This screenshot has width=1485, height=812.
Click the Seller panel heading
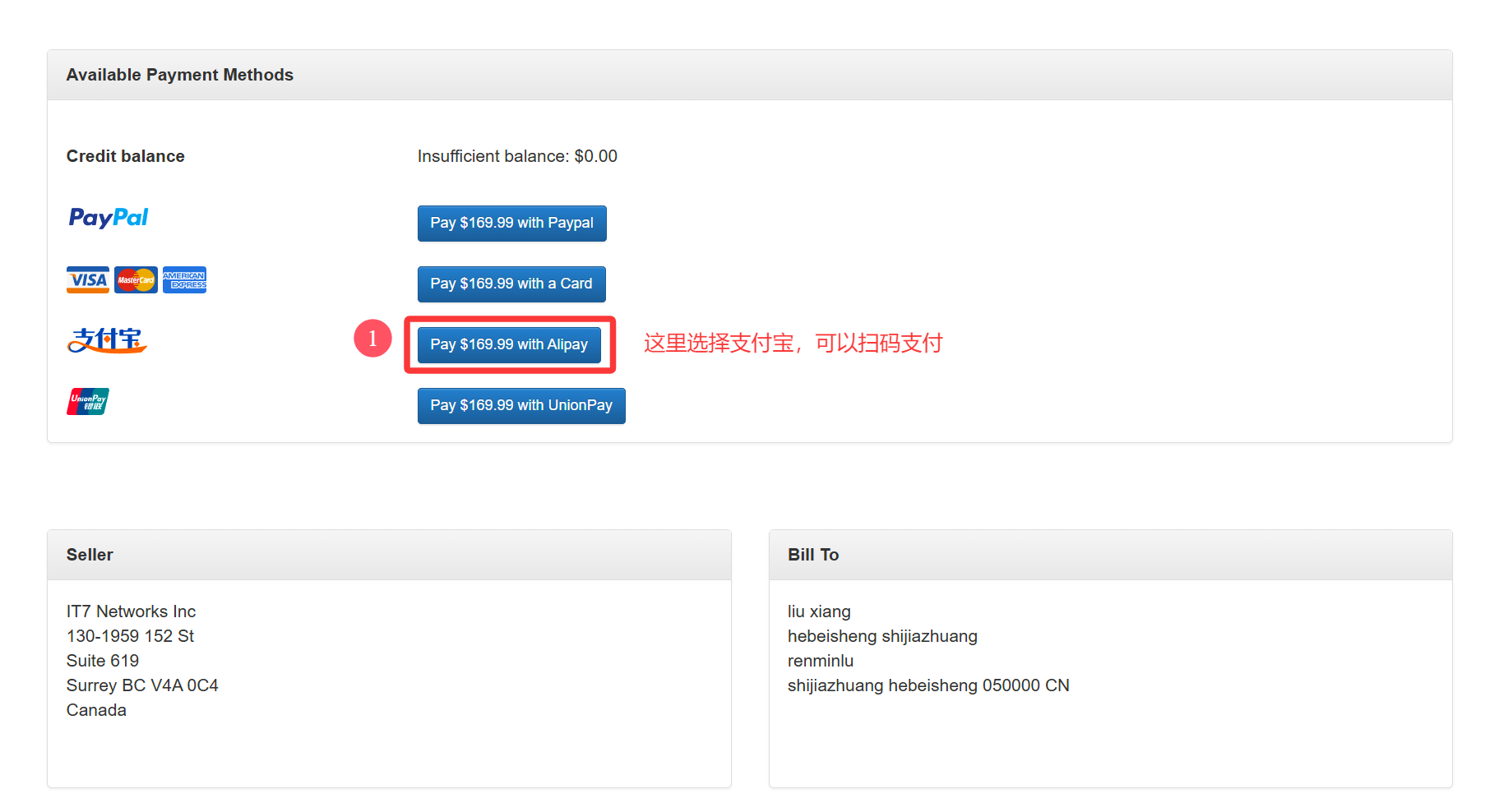(90, 555)
